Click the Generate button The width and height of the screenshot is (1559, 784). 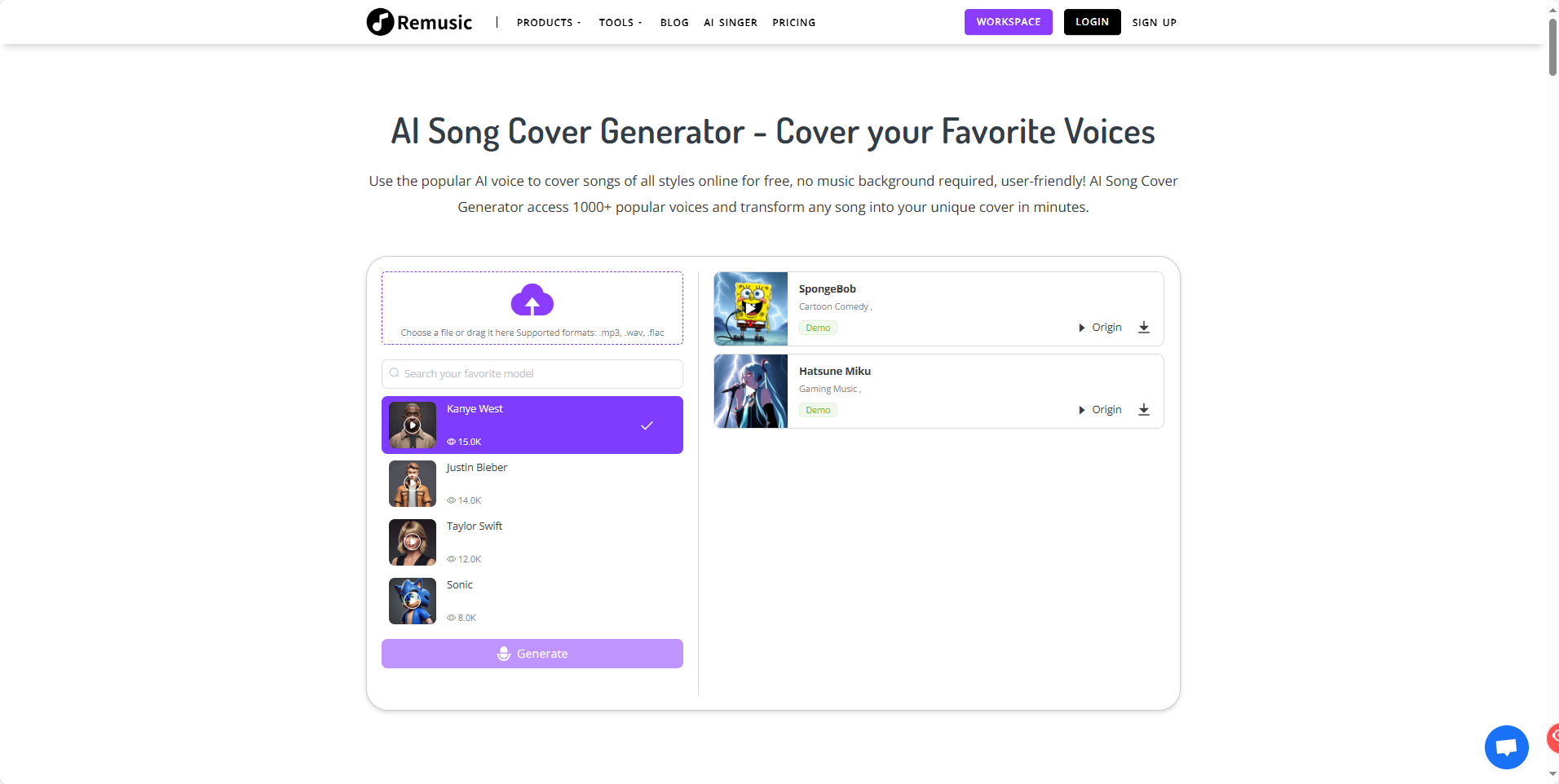coord(532,653)
